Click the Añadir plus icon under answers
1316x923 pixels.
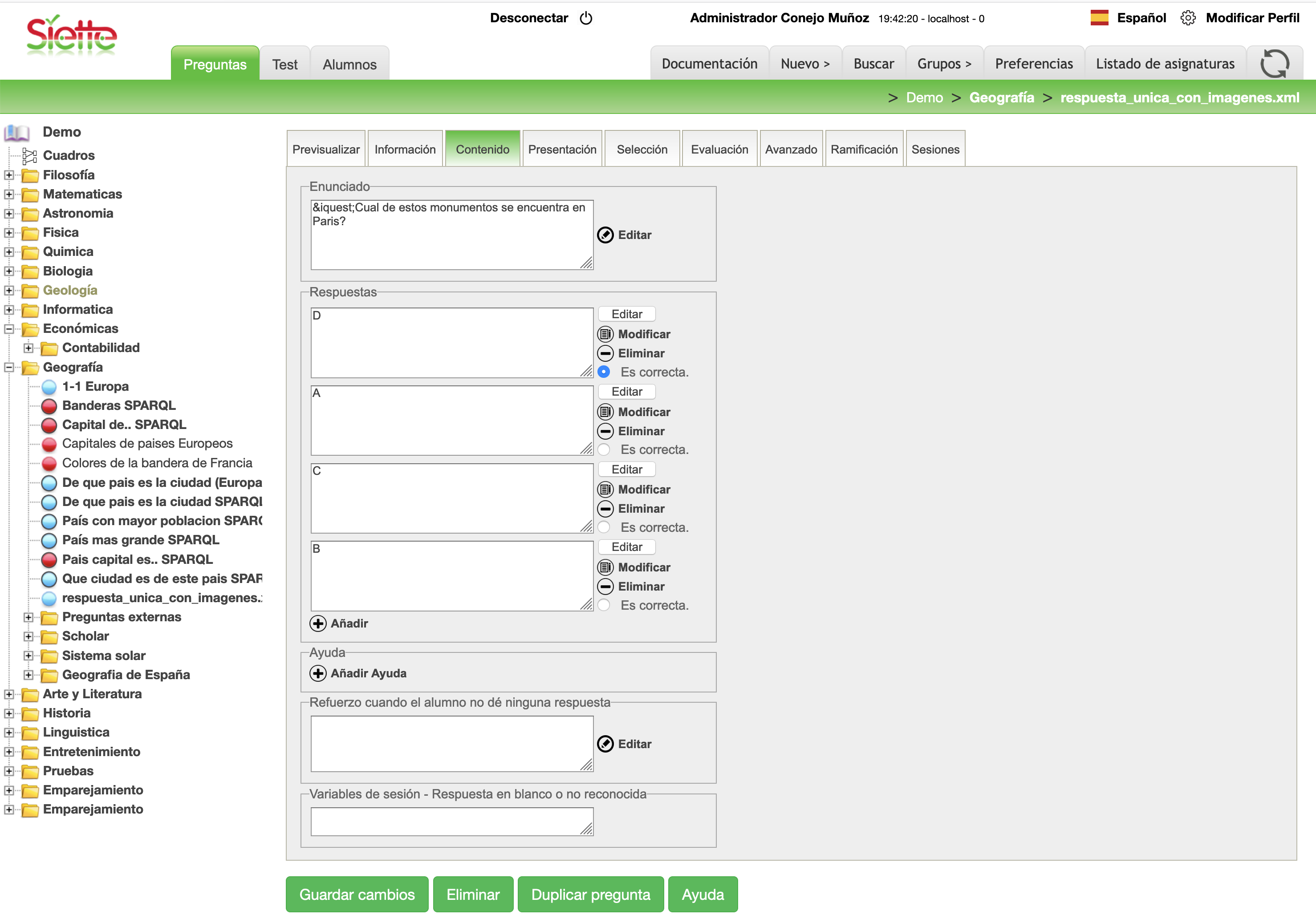318,623
